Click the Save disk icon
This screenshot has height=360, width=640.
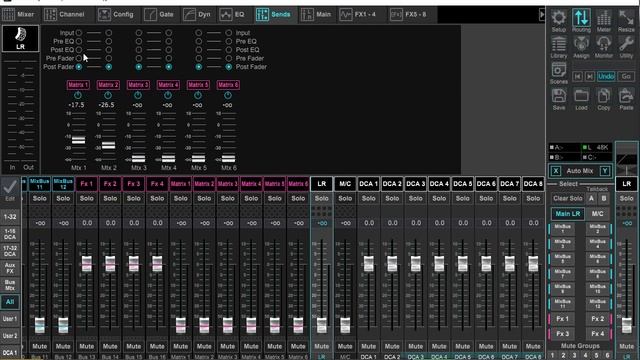click(x=559, y=96)
